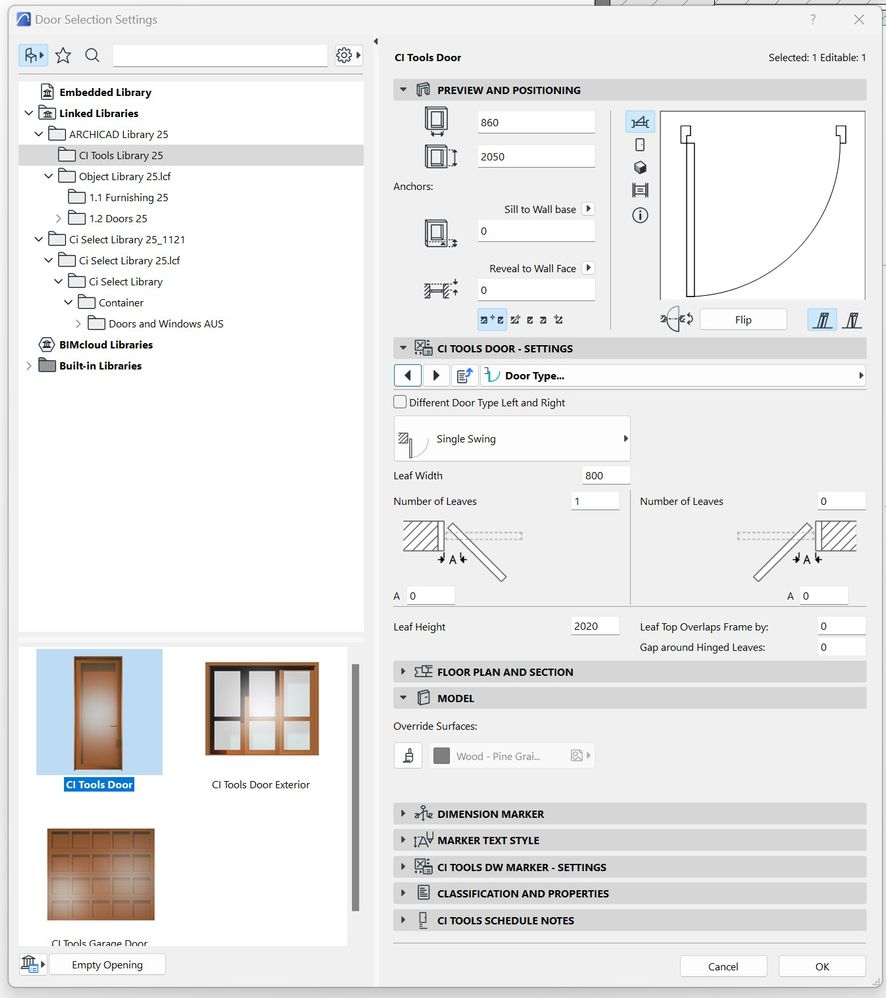The image size is (886, 998).
Task: Select first reveal anchor option icon
Action: point(492,320)
